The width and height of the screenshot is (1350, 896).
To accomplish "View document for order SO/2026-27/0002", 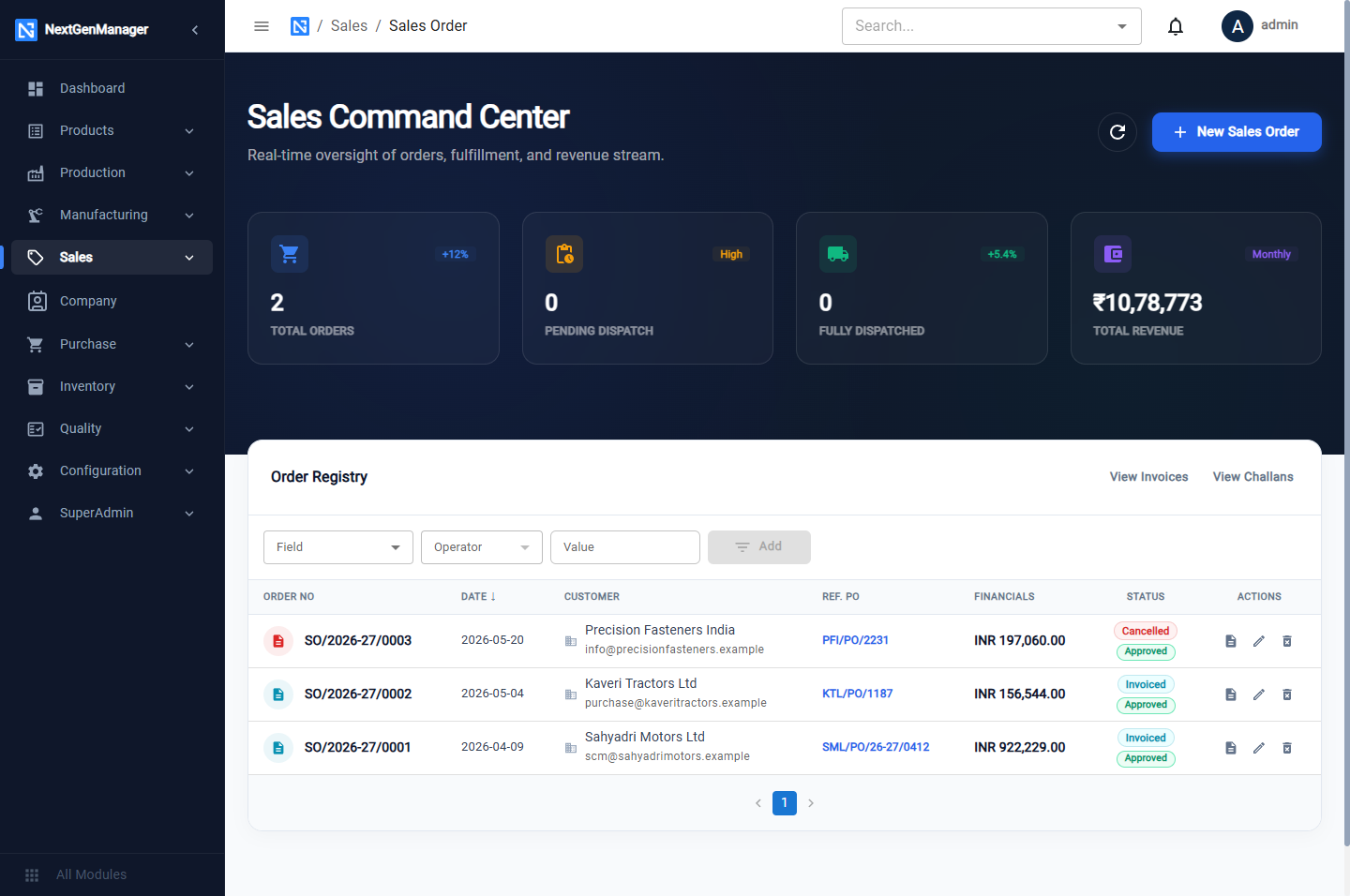I will [x=1231, y=694].
